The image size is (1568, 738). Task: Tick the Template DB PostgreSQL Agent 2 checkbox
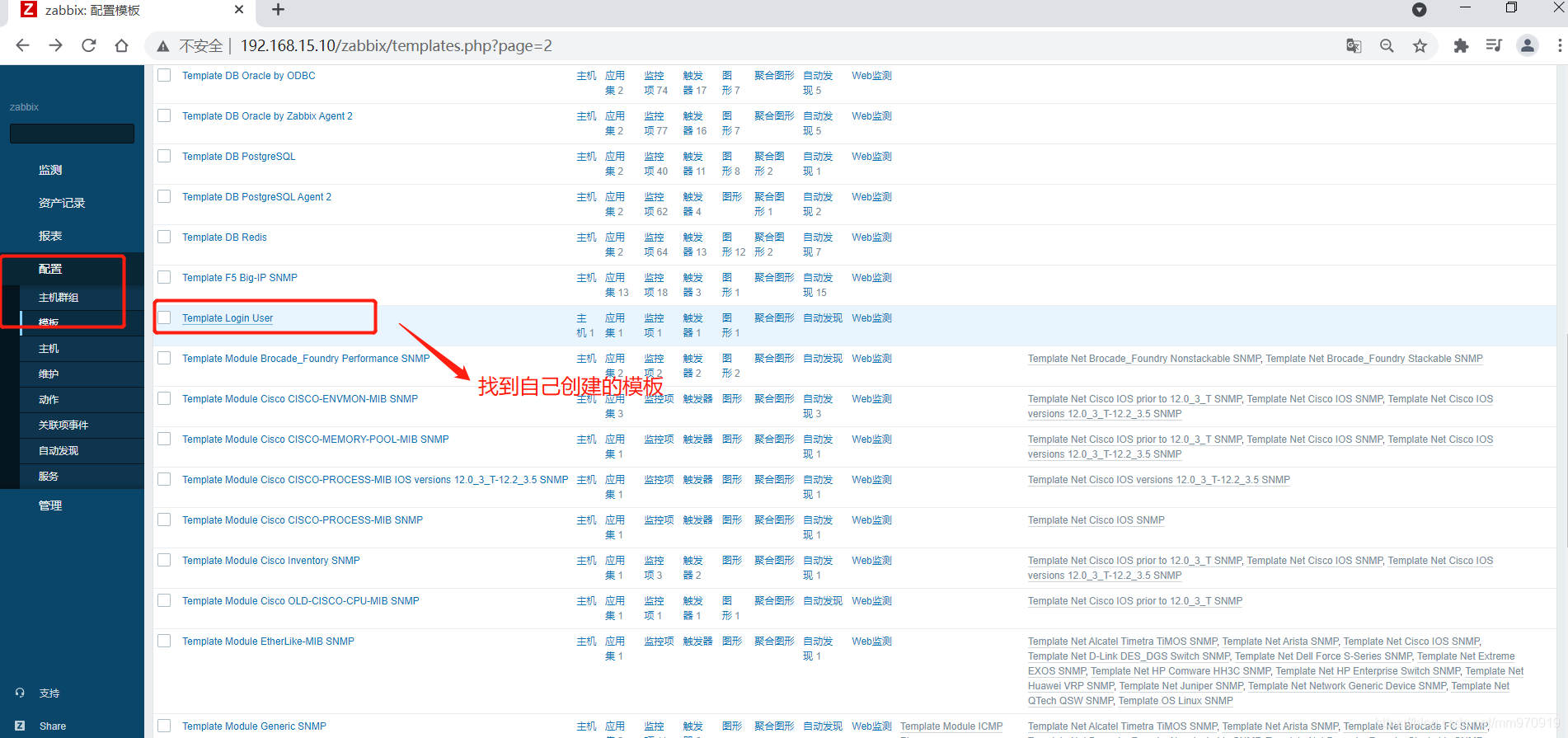pos(164,196)
